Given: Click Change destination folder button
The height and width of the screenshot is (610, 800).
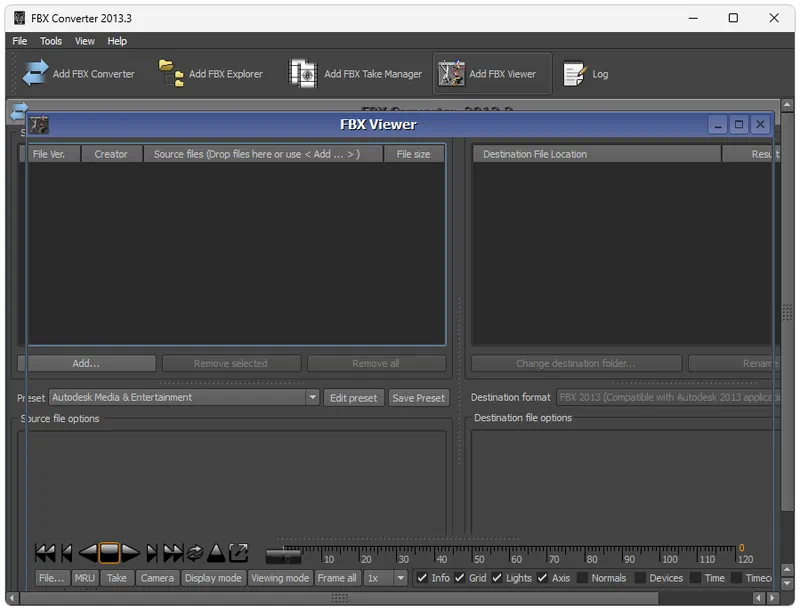Looking at the screenshot, I should [x=576, y=364].
